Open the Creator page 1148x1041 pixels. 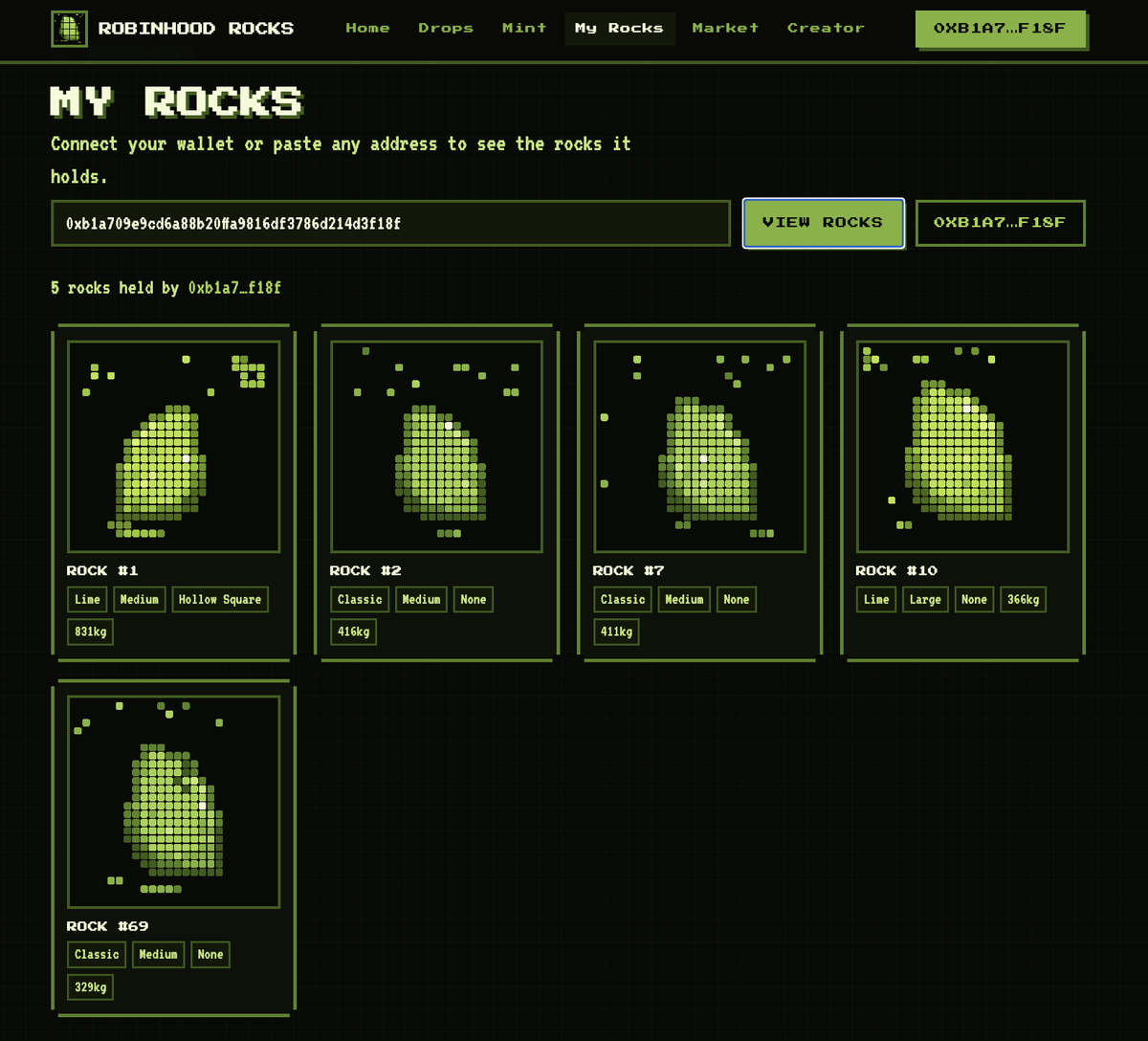pyautogui.click(x=826, y=29)
